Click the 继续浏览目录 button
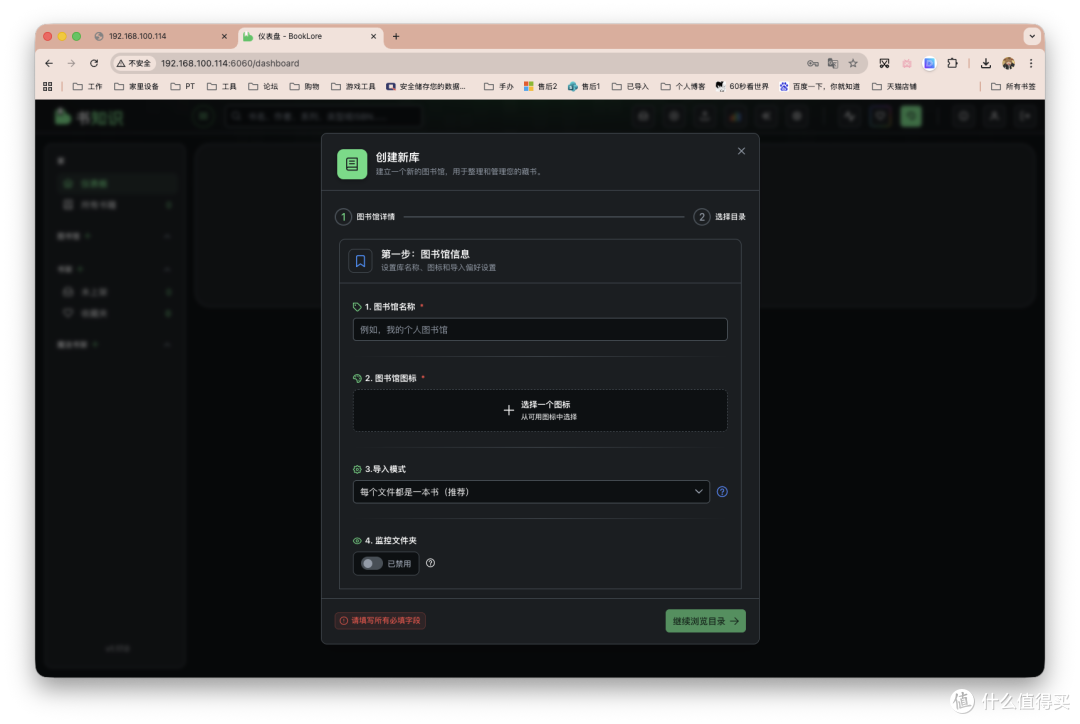This screenshot has height=724, width=1080. point(705,621)
